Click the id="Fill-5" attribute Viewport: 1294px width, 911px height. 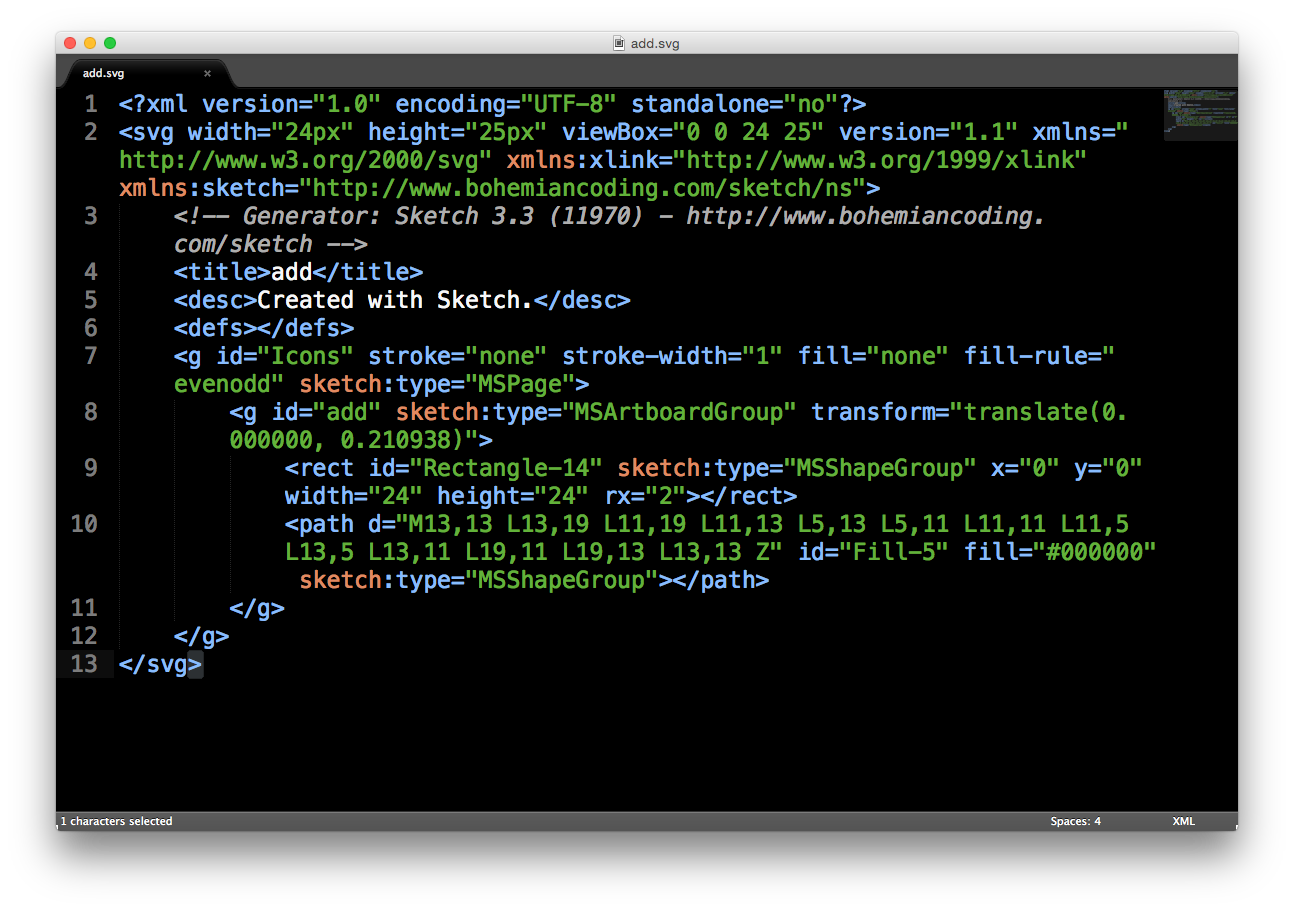tap(873, 552)
